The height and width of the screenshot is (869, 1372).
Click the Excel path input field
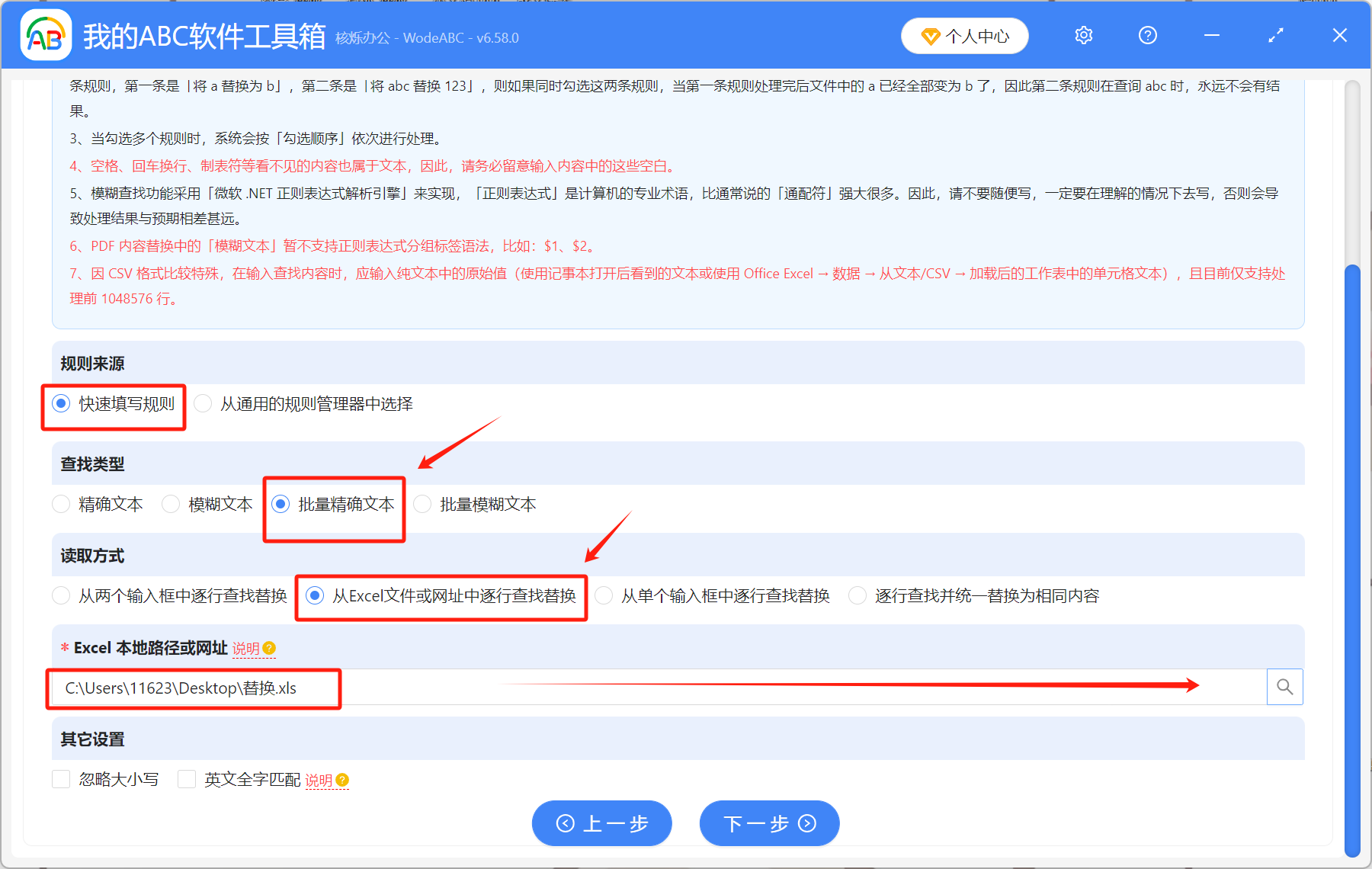click(x=534, y=687)
